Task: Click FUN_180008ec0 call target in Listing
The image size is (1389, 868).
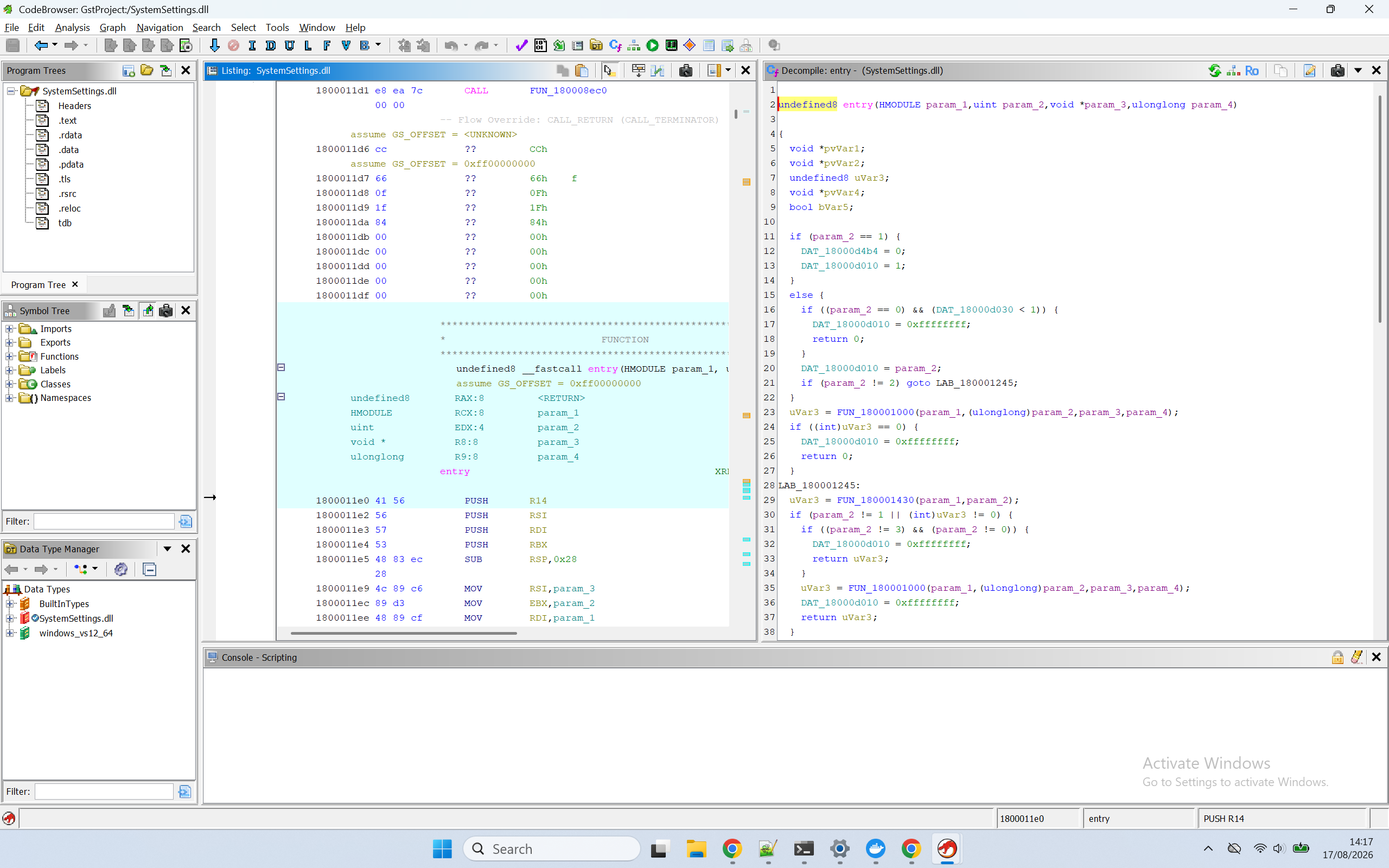Action: click(x=568, y=91)
